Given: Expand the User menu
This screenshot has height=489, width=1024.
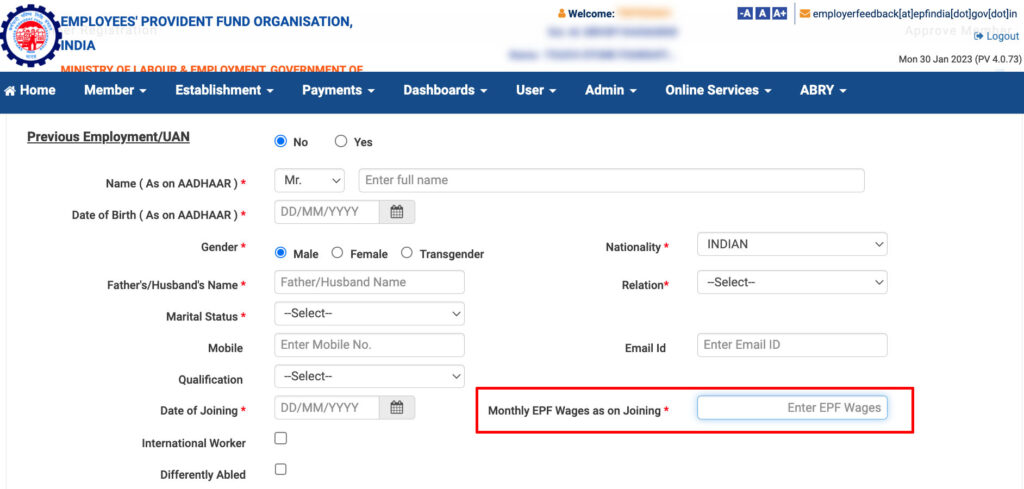Looking at the screenshot, I should point(536,91).
